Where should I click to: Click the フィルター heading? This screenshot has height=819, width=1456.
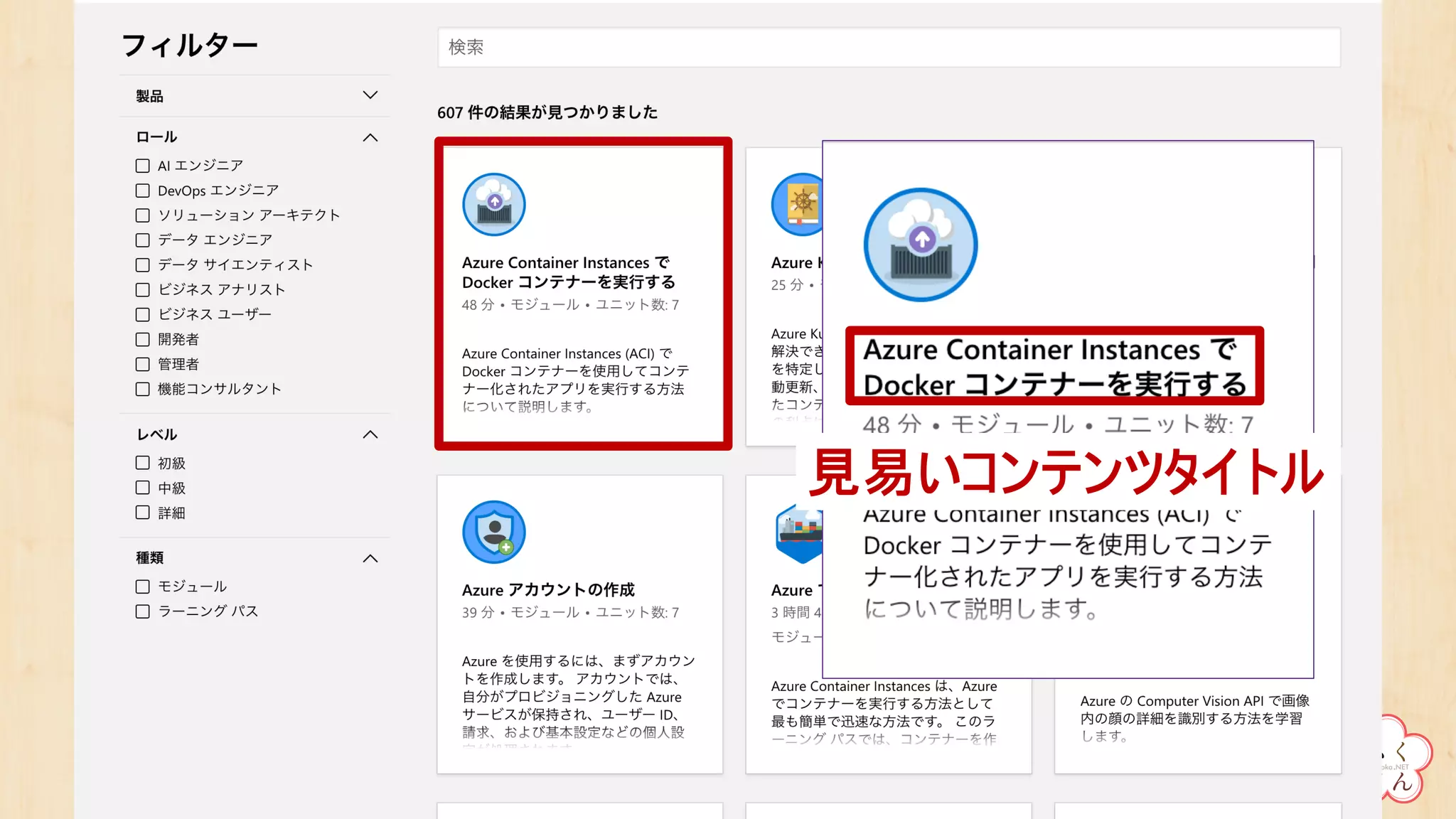pos(190,45)
